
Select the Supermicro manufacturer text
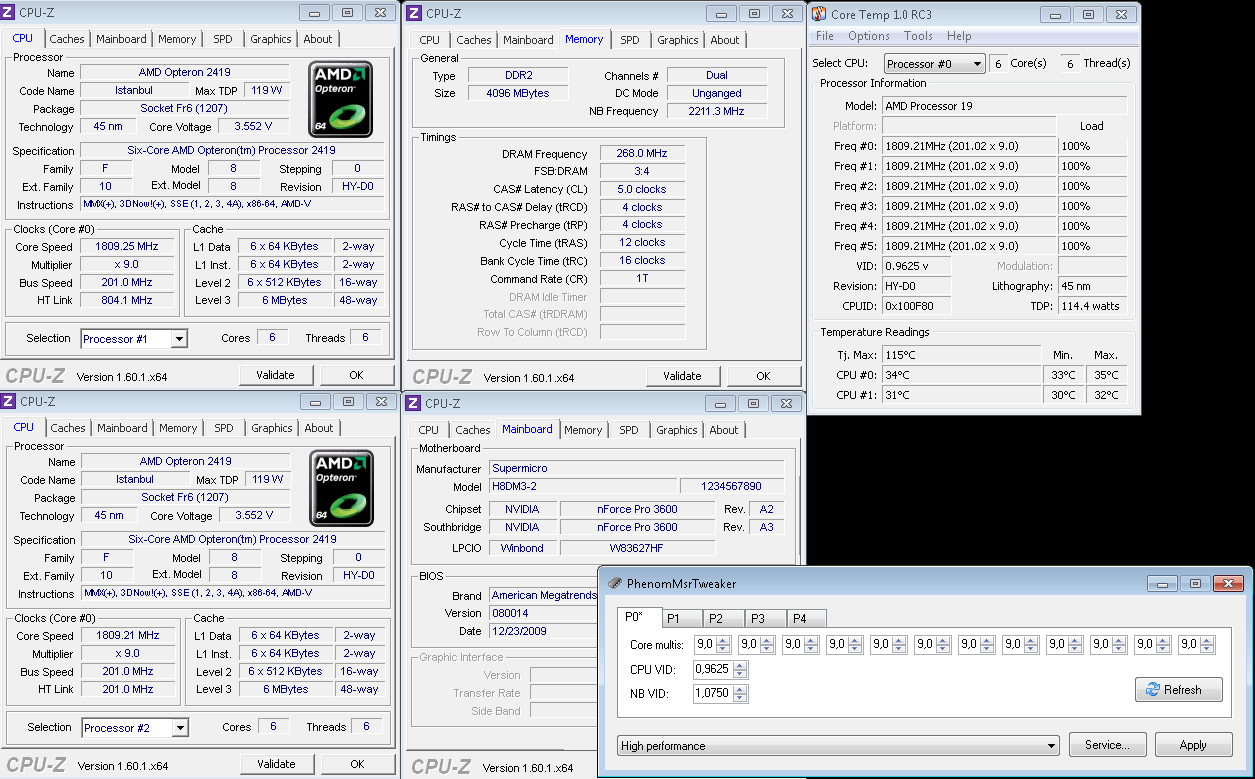tap(636, 468)
